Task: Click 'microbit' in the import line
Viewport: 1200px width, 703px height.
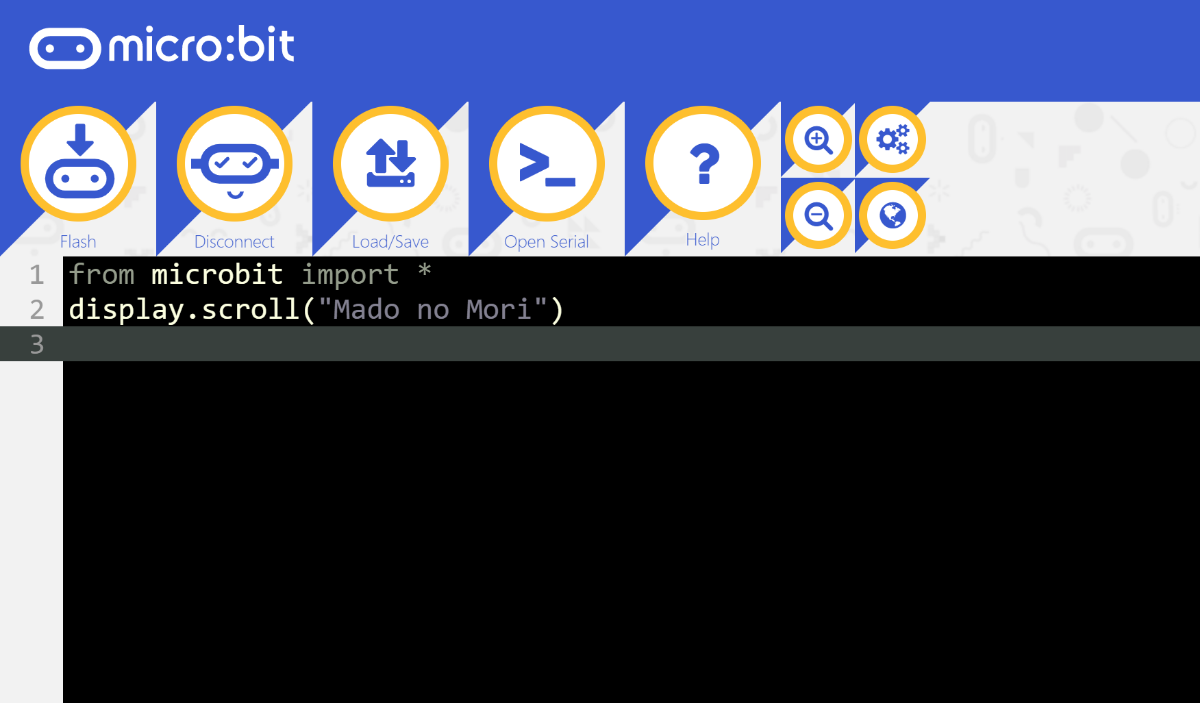Action: [217, 274]
